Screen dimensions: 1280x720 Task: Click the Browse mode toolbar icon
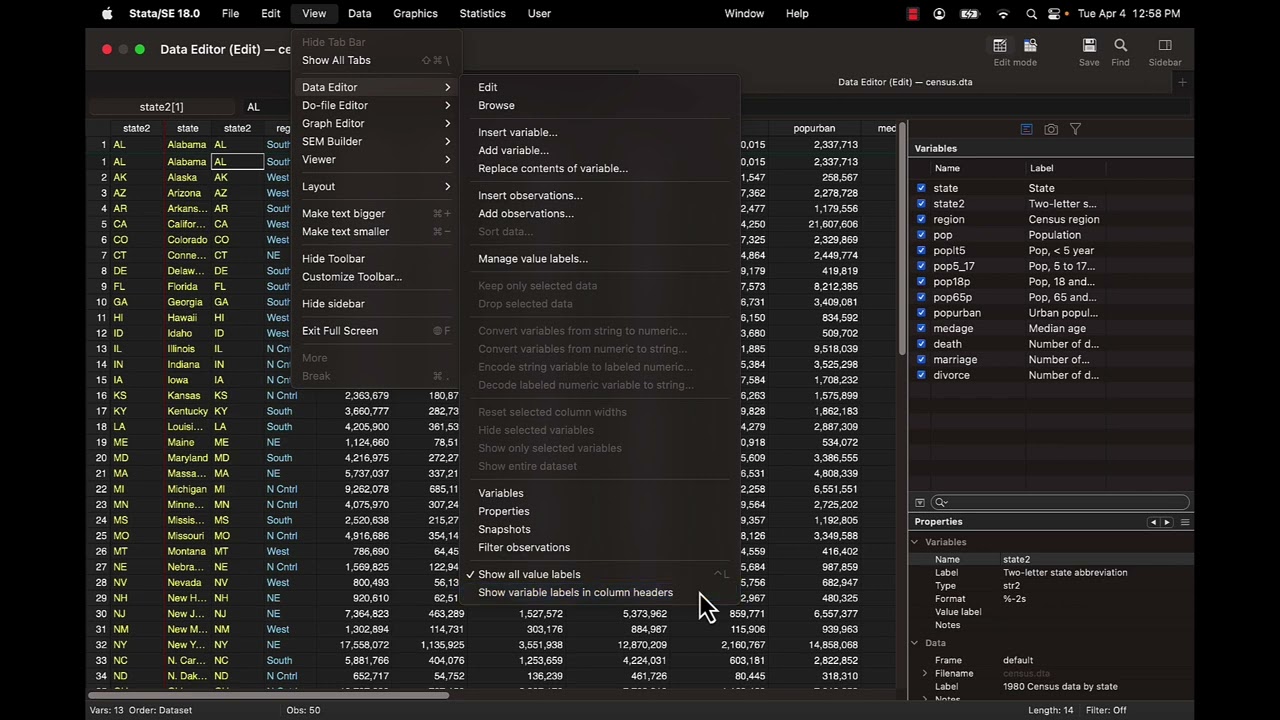[x=1030, y=46]
